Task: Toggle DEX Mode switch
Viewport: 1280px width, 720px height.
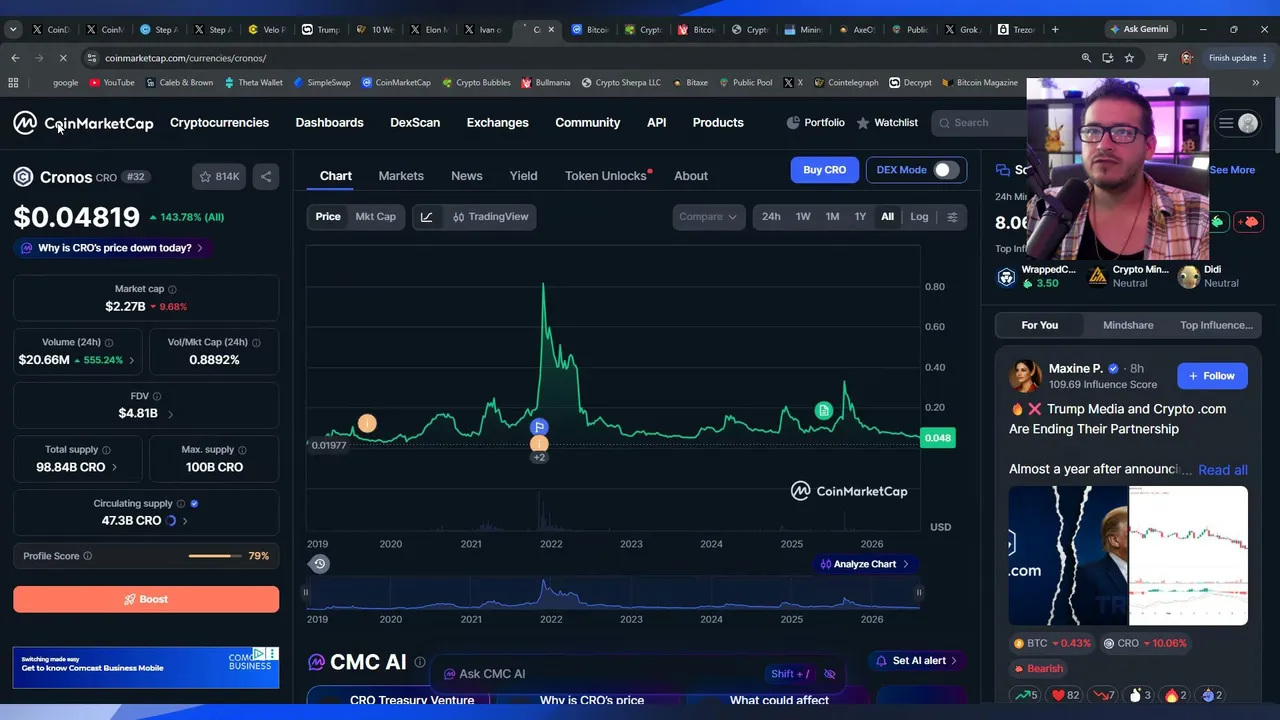Action: point(946,170)
